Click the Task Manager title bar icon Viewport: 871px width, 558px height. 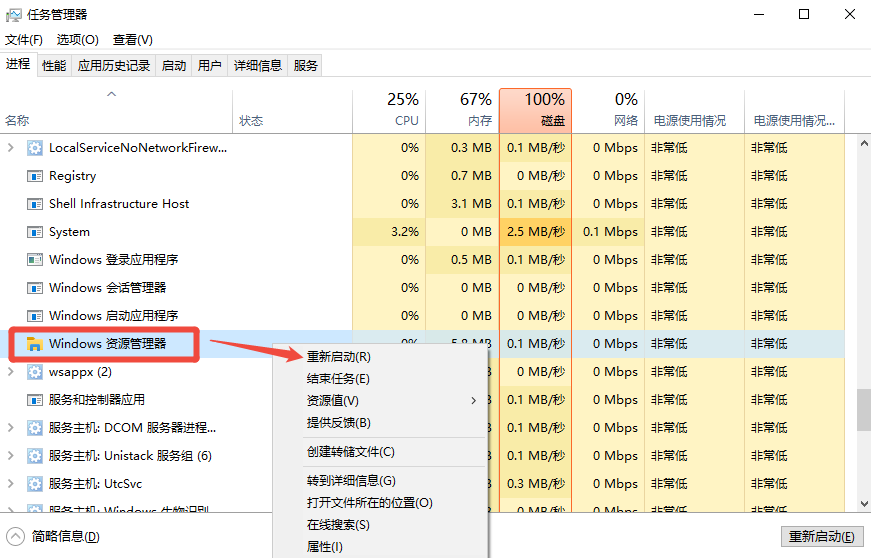tap(13, 15)
